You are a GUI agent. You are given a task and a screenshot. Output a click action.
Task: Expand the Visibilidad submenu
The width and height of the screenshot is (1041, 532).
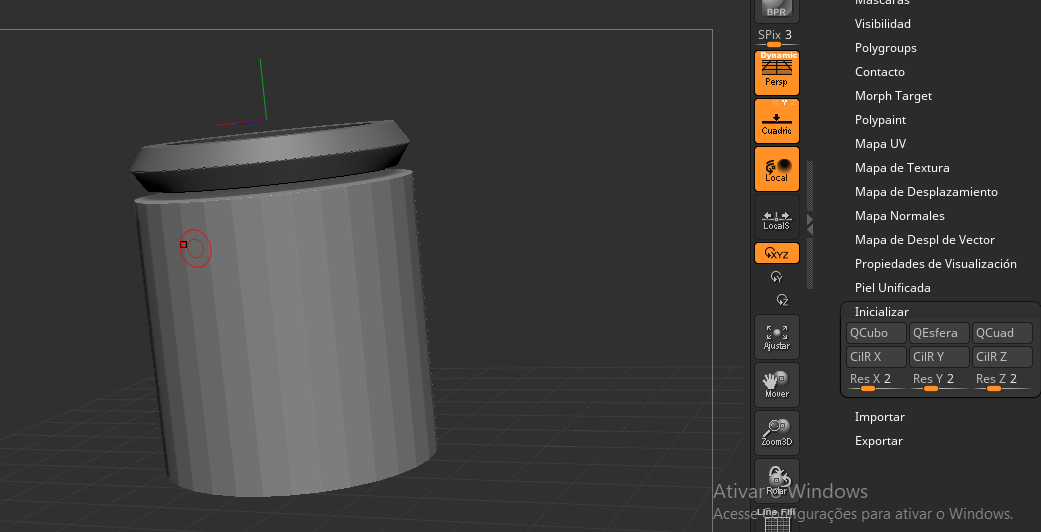tap(882, 24)
